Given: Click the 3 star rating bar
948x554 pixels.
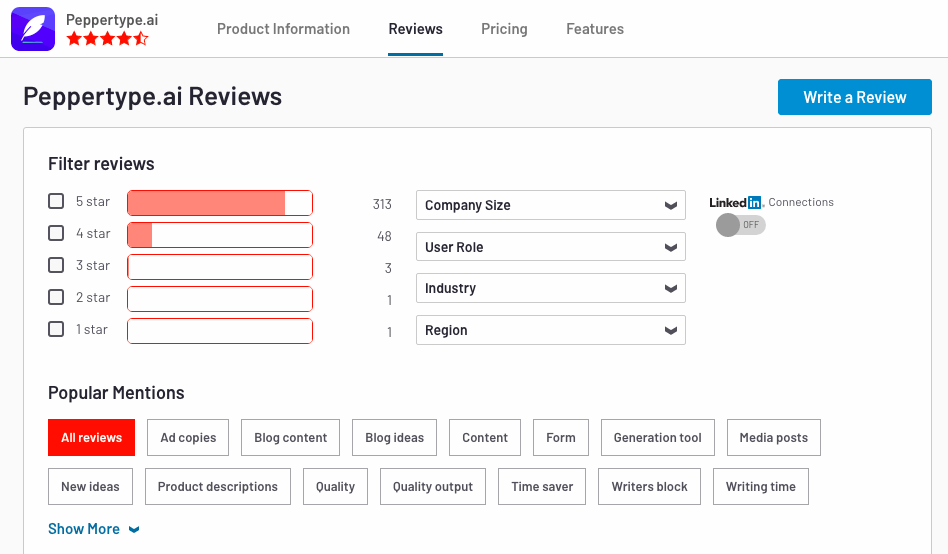Looking at the screenshot, I should (220, 267).
